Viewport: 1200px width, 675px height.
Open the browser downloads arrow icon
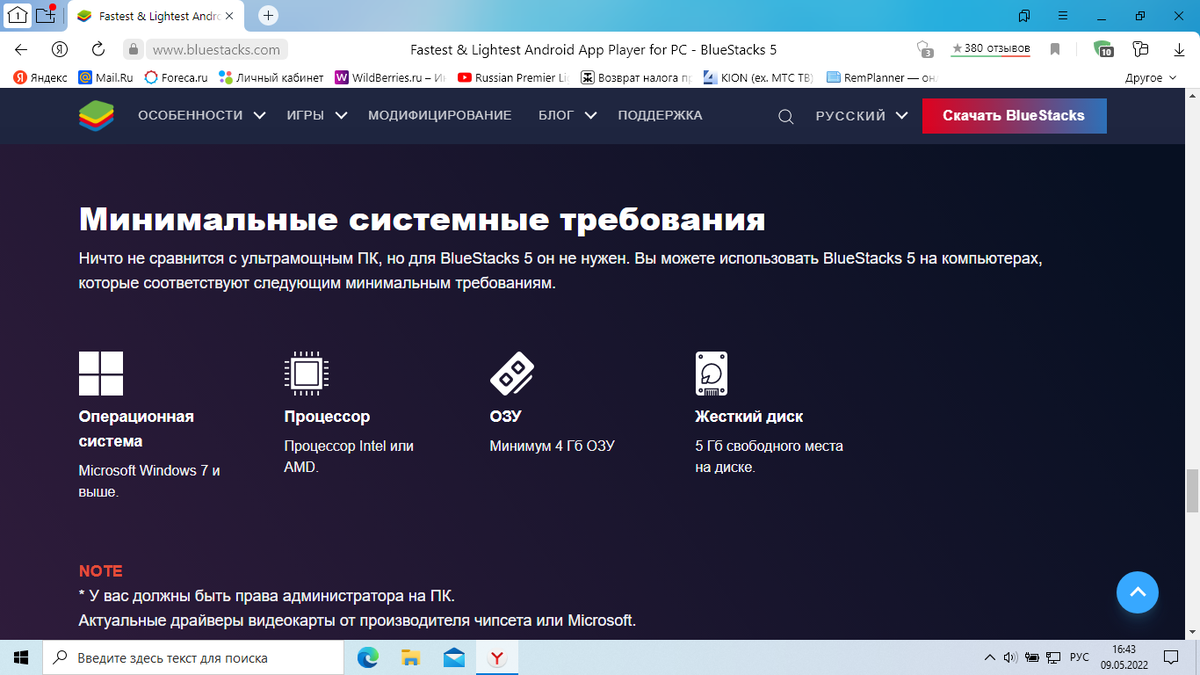coord(1177,49)
